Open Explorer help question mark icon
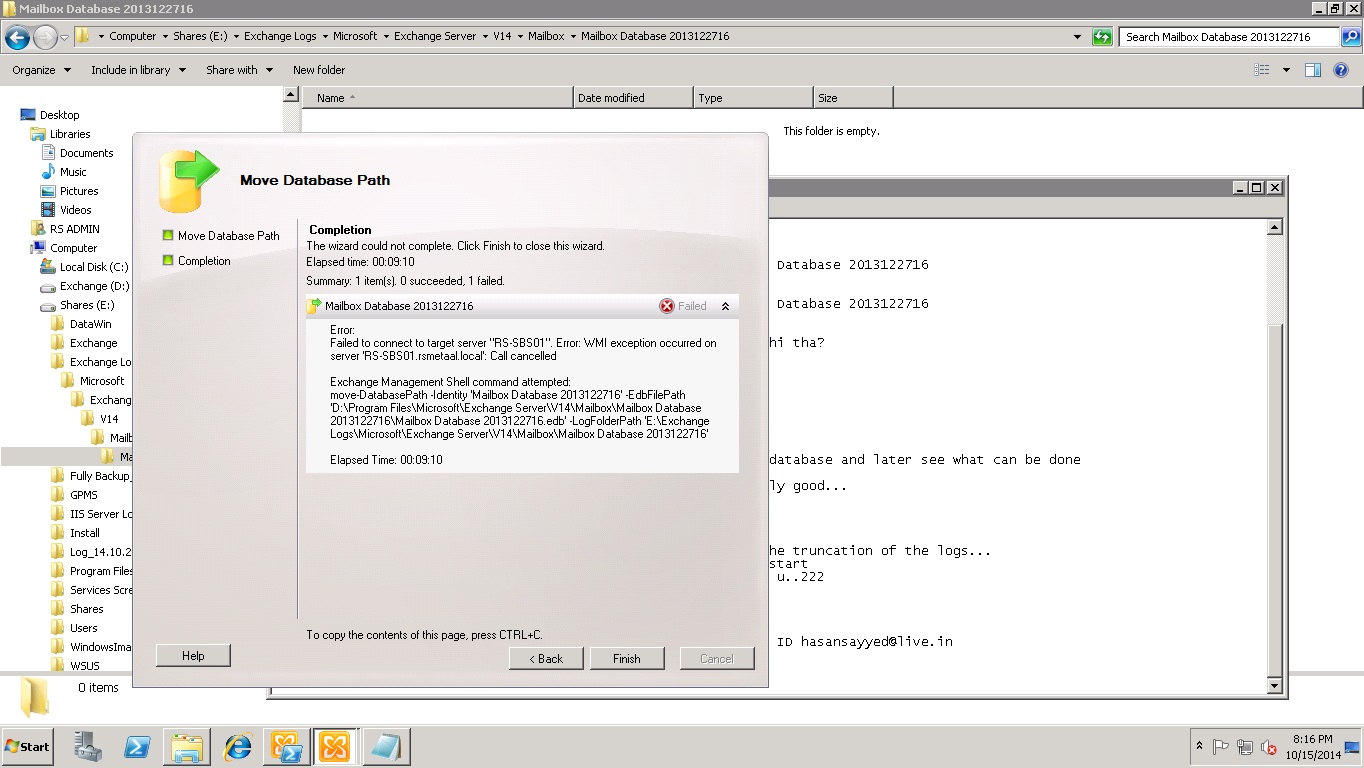 click(1342, 70)
